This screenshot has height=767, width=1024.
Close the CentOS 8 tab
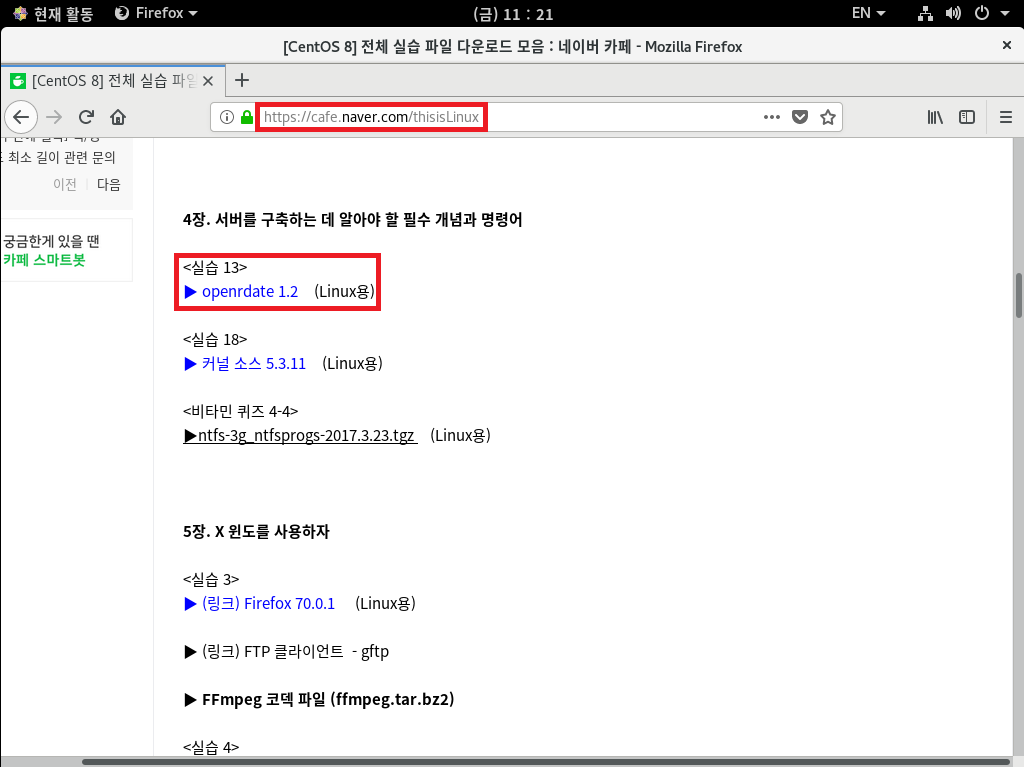coord(208,81)
